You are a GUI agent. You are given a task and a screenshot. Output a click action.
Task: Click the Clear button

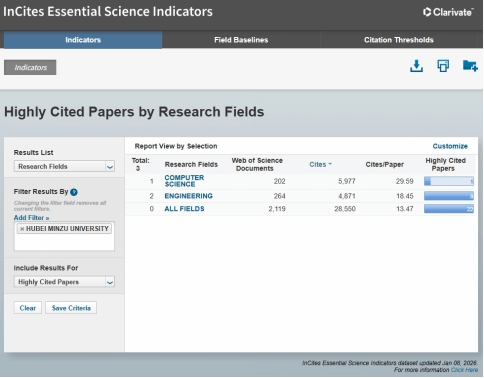click(x=28, y=308)
